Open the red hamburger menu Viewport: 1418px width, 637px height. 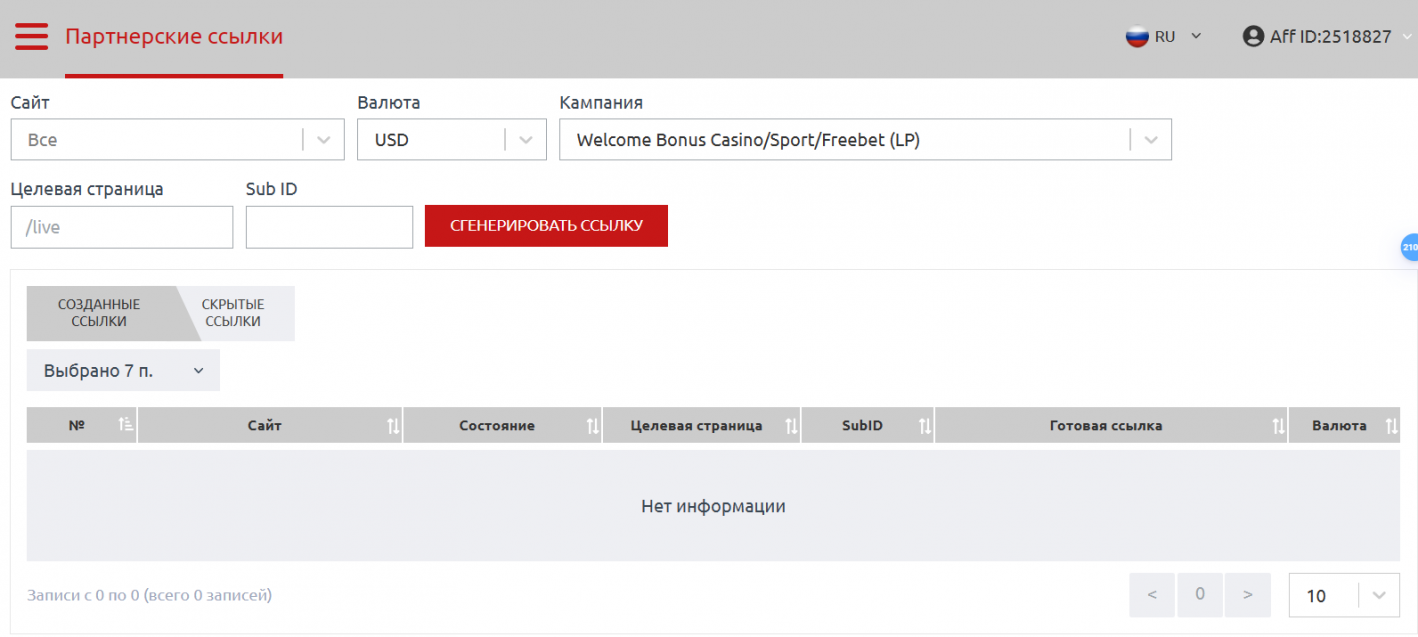coord(31,37)
